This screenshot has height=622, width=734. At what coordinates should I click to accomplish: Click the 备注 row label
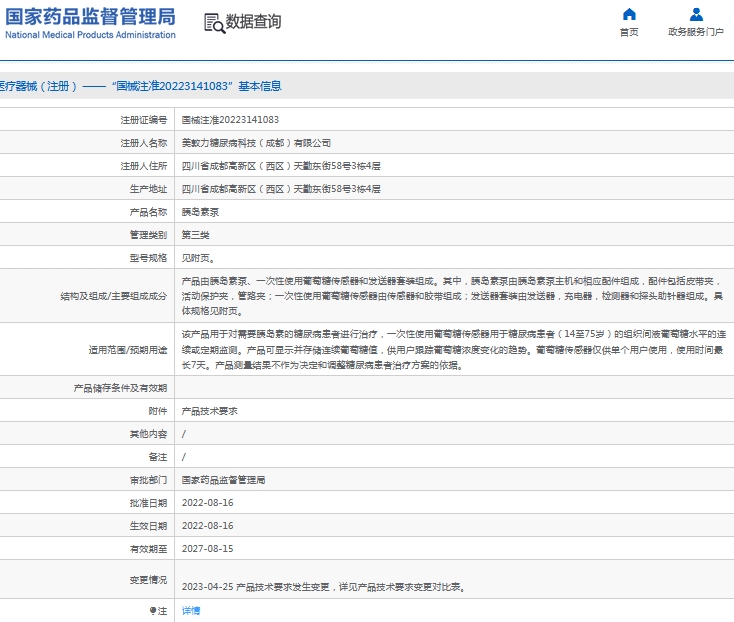click(158, 457)
